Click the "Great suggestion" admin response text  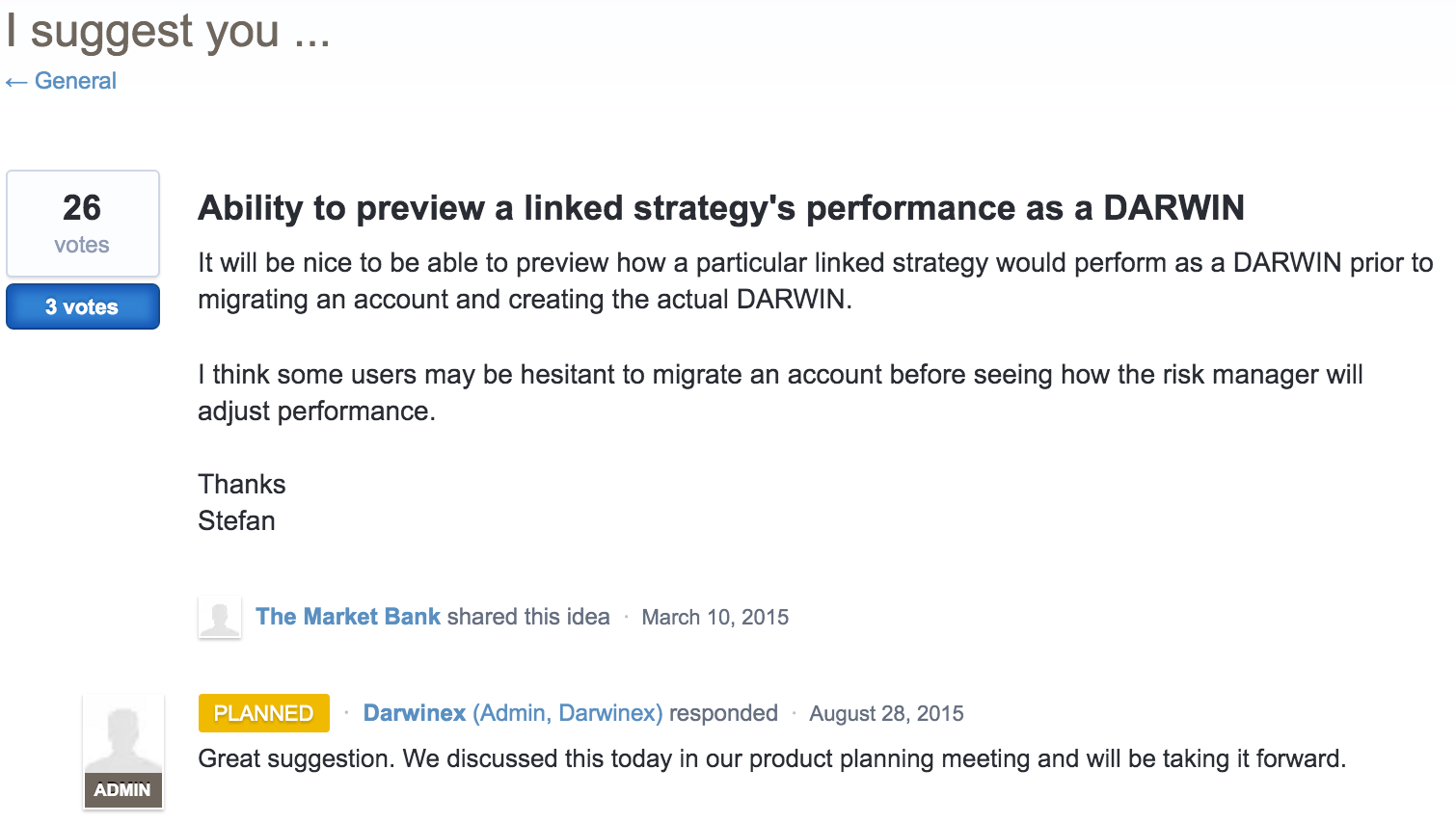[770, 759]
